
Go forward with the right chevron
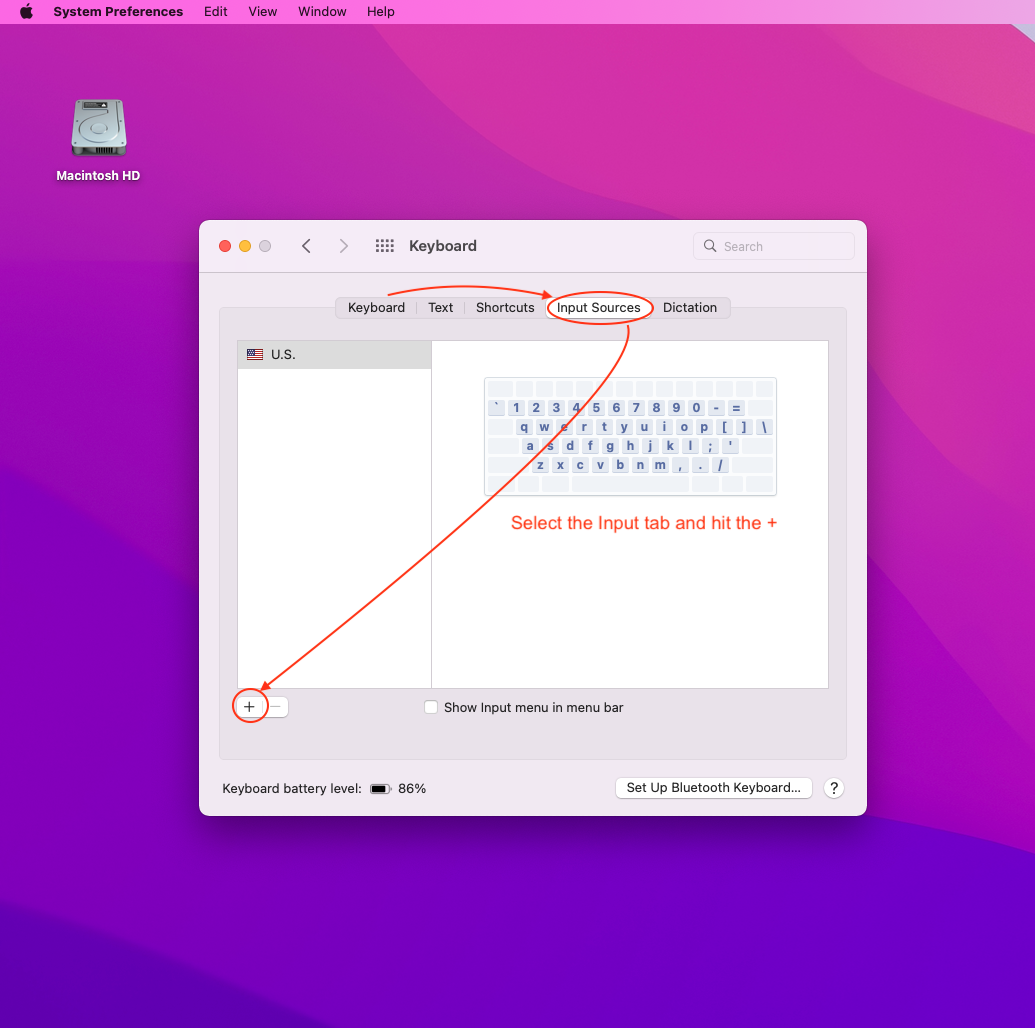click(343, 246)
